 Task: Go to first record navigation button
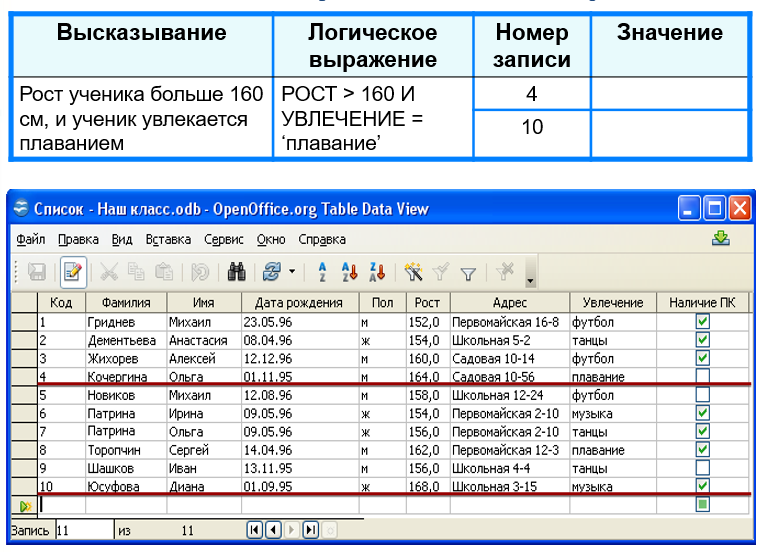coord(254,530)
